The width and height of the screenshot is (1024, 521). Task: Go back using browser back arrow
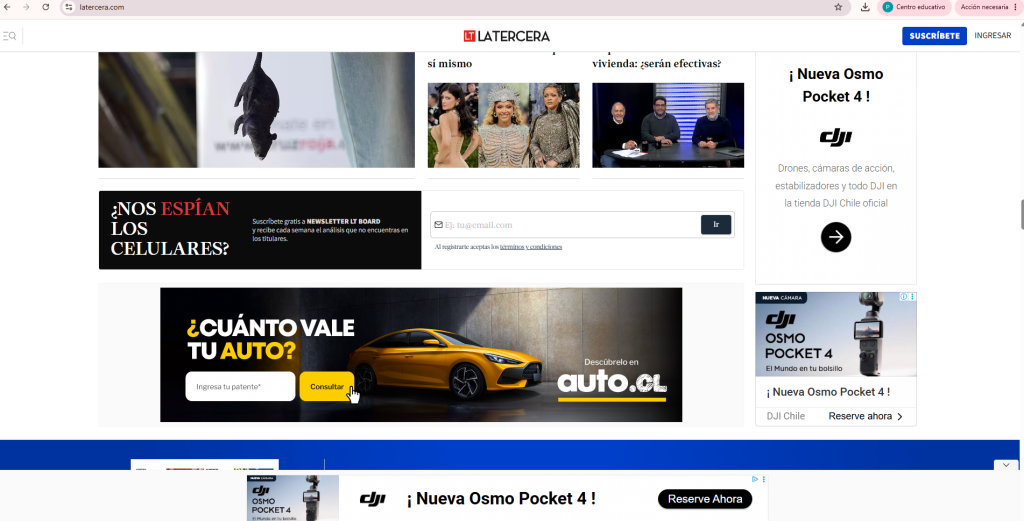(x=7, y=7)
